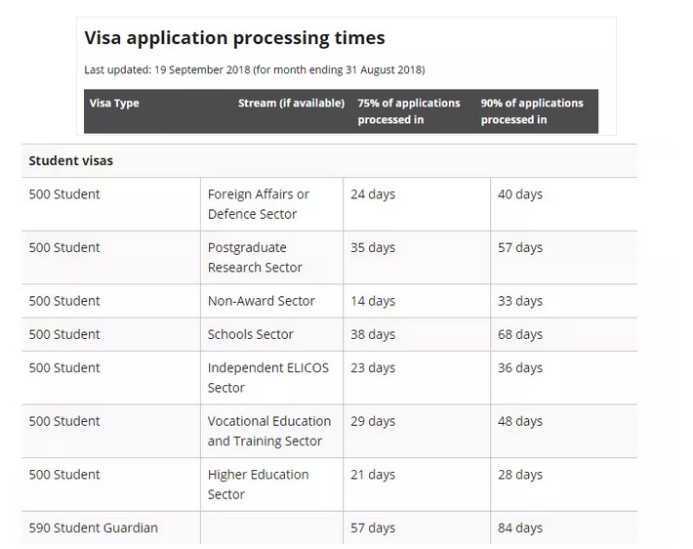Select "Vocational Education and Training Sector" cell
The height and width of the screenshot is (549, 693).
[269, 431]
